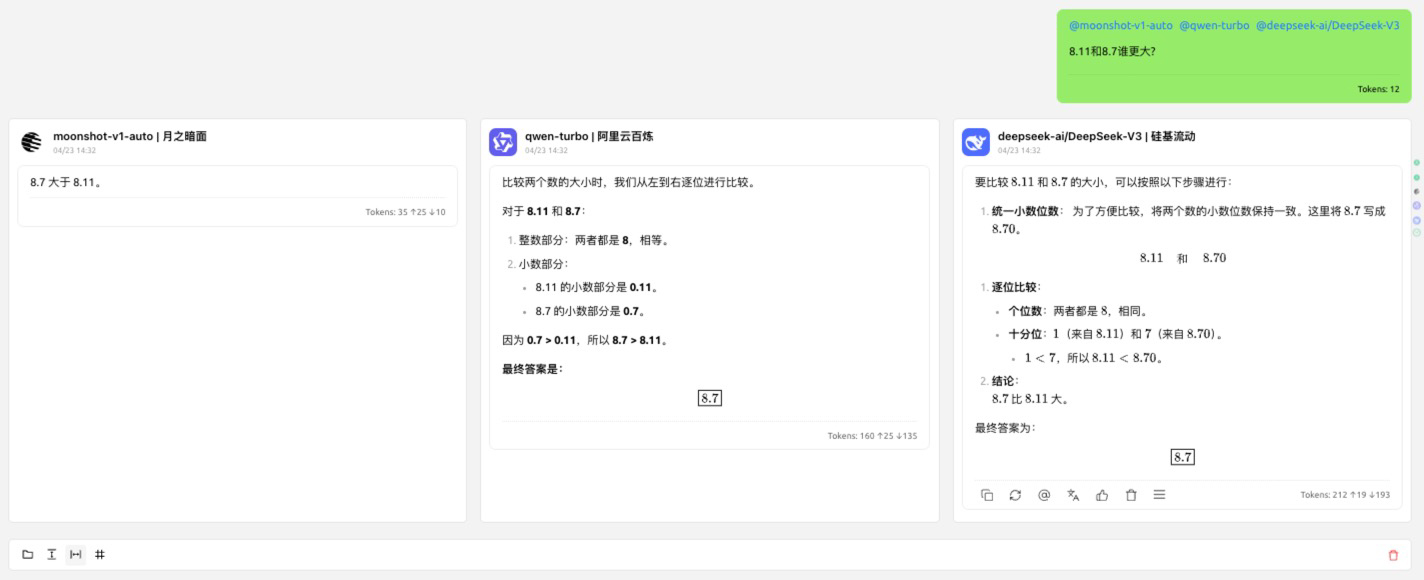The width and height of the screenshot is (1424, 580).
Task: Click the "deepseek-ai/DeepSeek-V3 | 硅基流动" header
Action: pos(1096,136)
